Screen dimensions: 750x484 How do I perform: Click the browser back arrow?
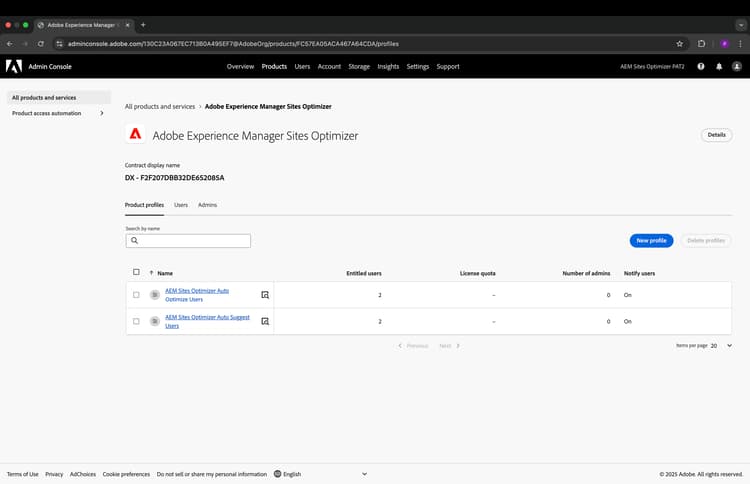pos(10,44)
